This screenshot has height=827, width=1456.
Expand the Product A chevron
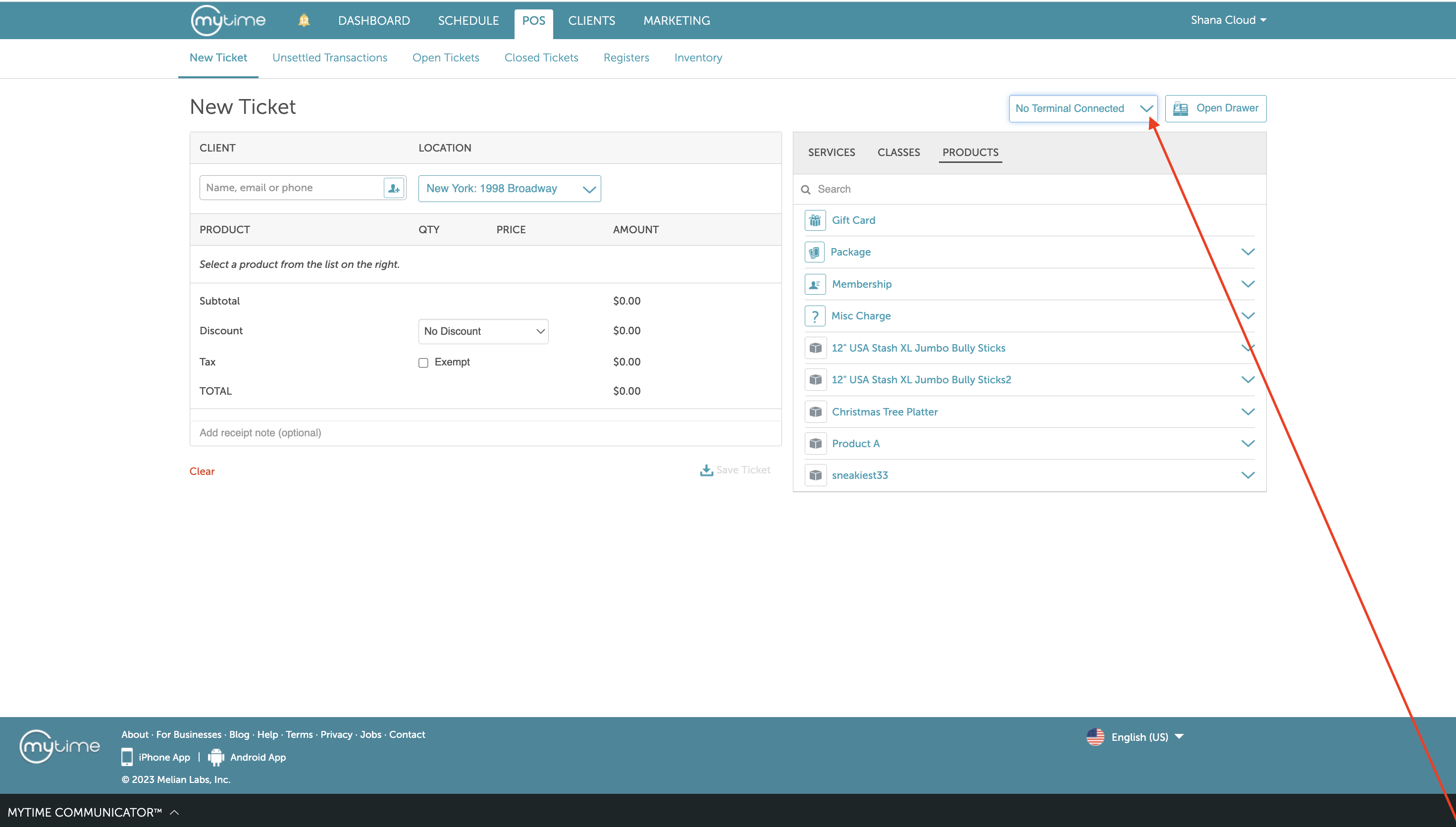[1248, 443]
